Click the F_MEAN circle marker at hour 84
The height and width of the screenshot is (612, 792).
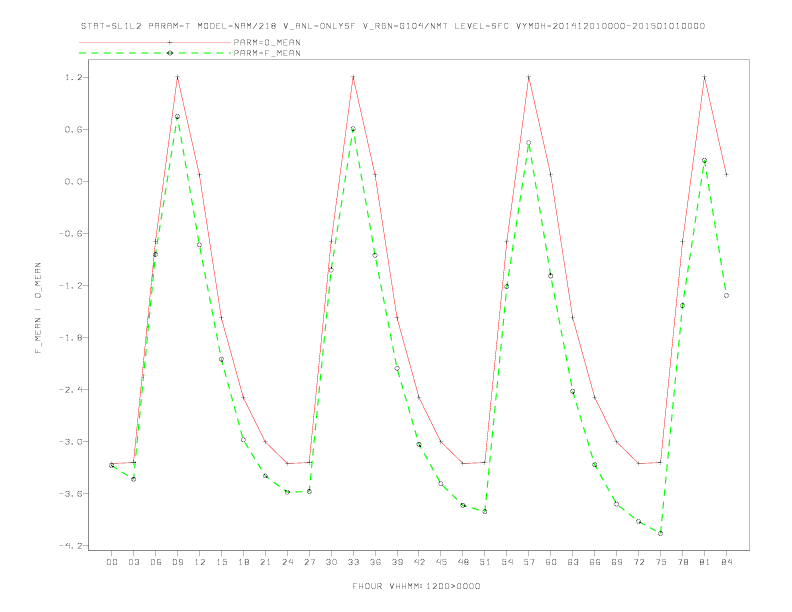pos(726,295)
